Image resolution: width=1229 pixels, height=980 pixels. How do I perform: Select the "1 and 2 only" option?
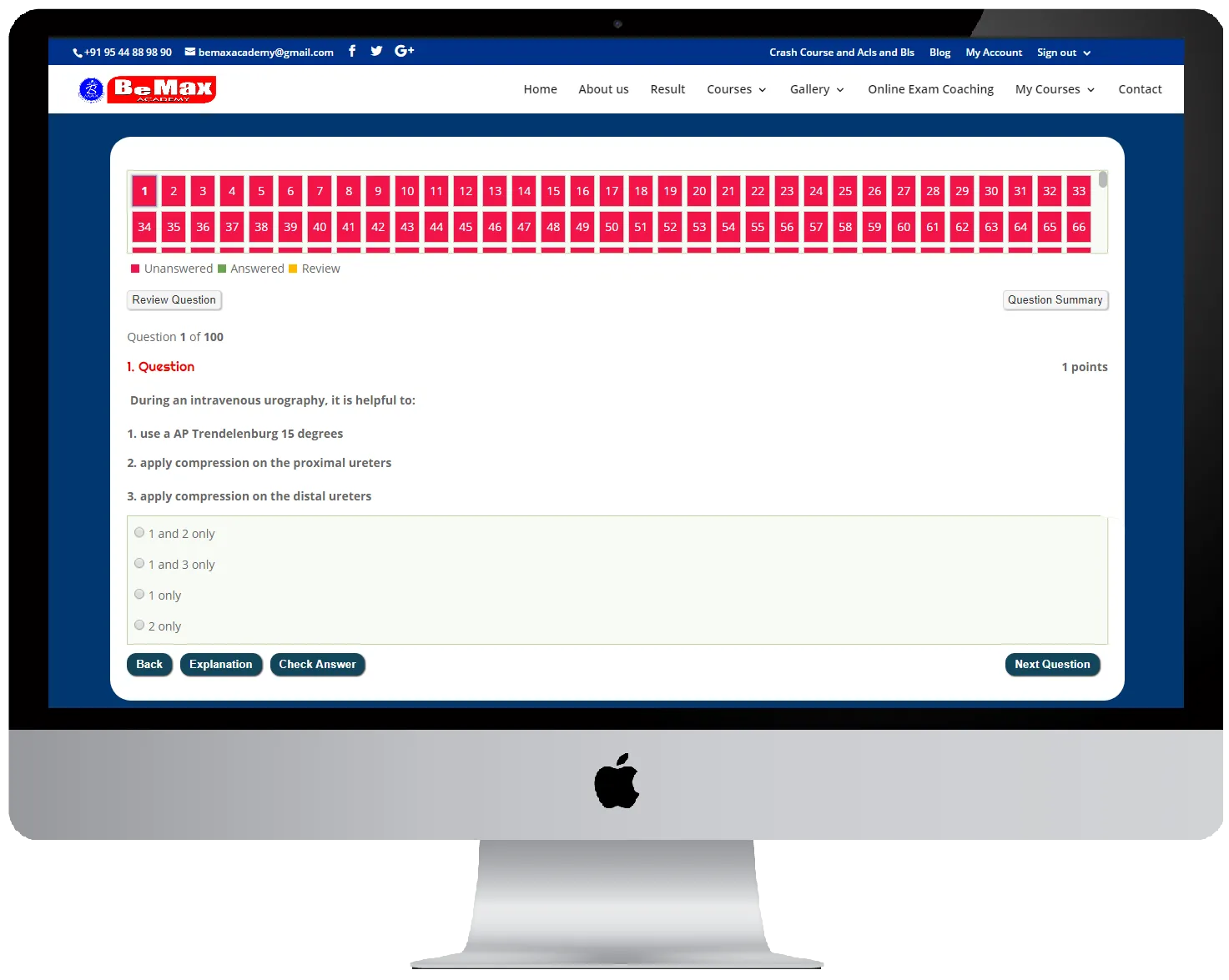139,533
